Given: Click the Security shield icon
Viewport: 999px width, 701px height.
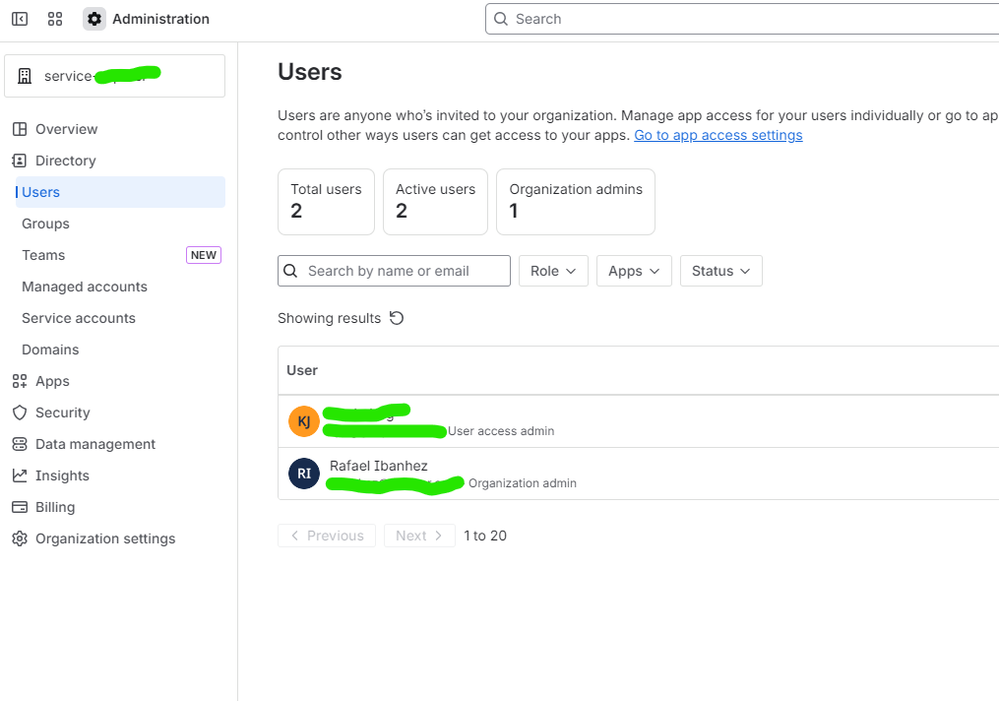Looking at the screenshot, I should point(19,413).
